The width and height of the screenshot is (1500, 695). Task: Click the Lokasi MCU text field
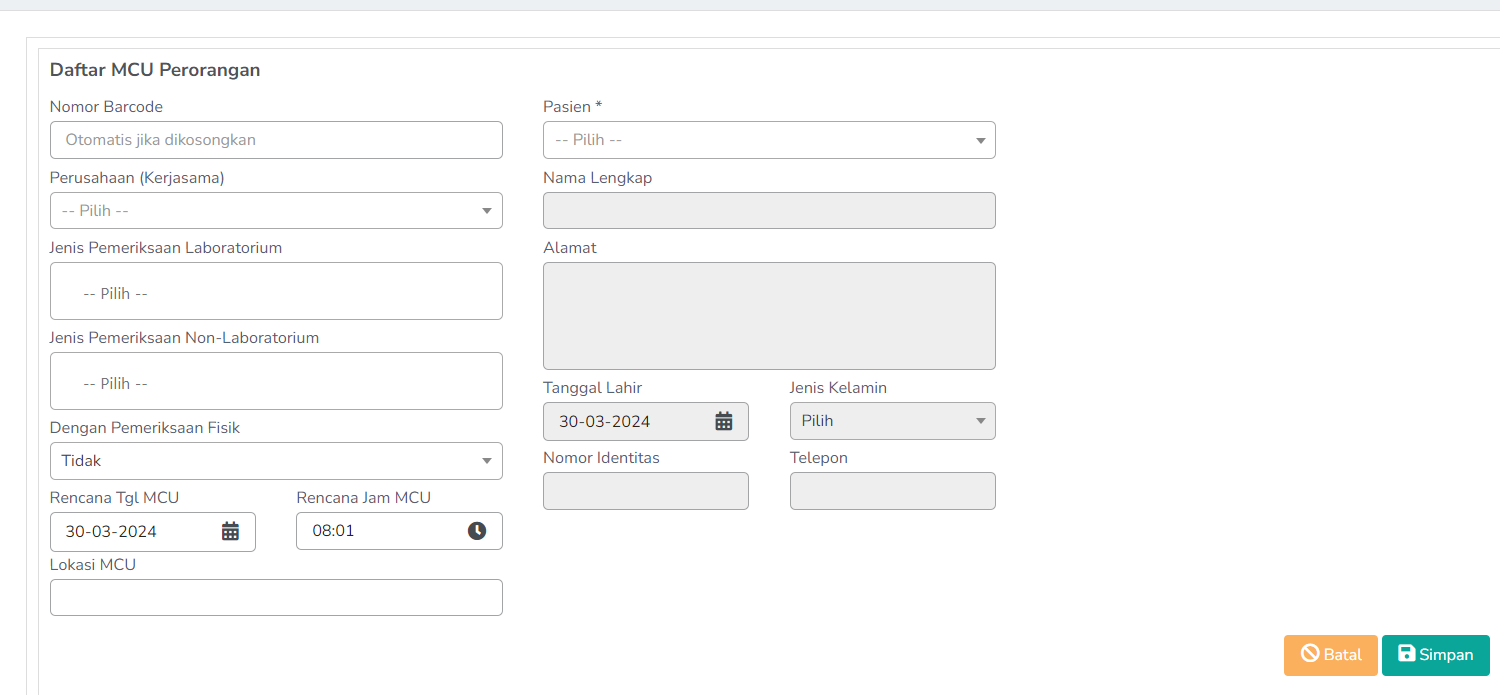[276, 597]
